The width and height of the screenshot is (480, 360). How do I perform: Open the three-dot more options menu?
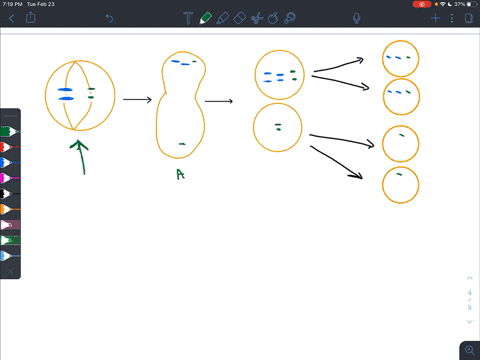coord(452,18)
